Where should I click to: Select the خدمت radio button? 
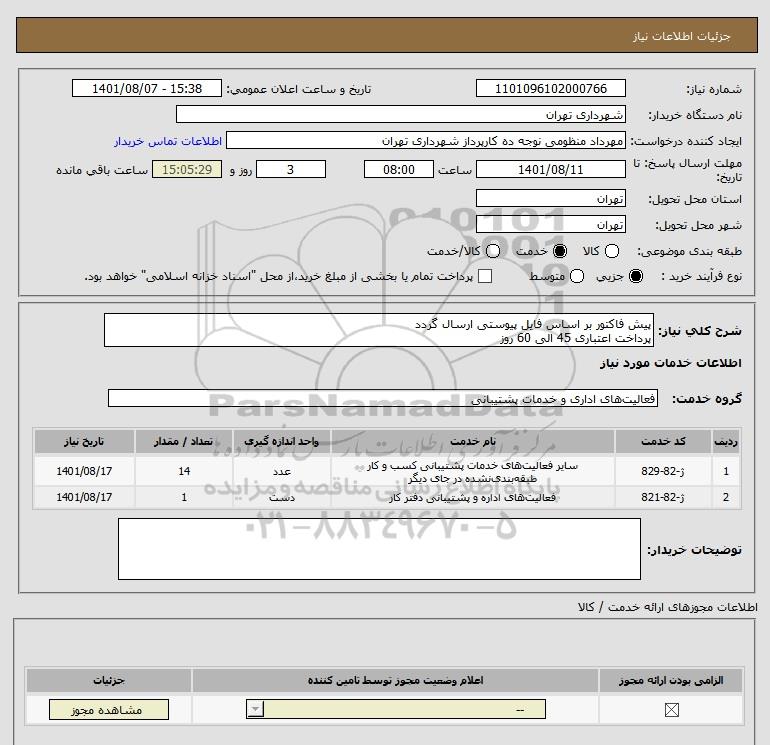point(560,251)
